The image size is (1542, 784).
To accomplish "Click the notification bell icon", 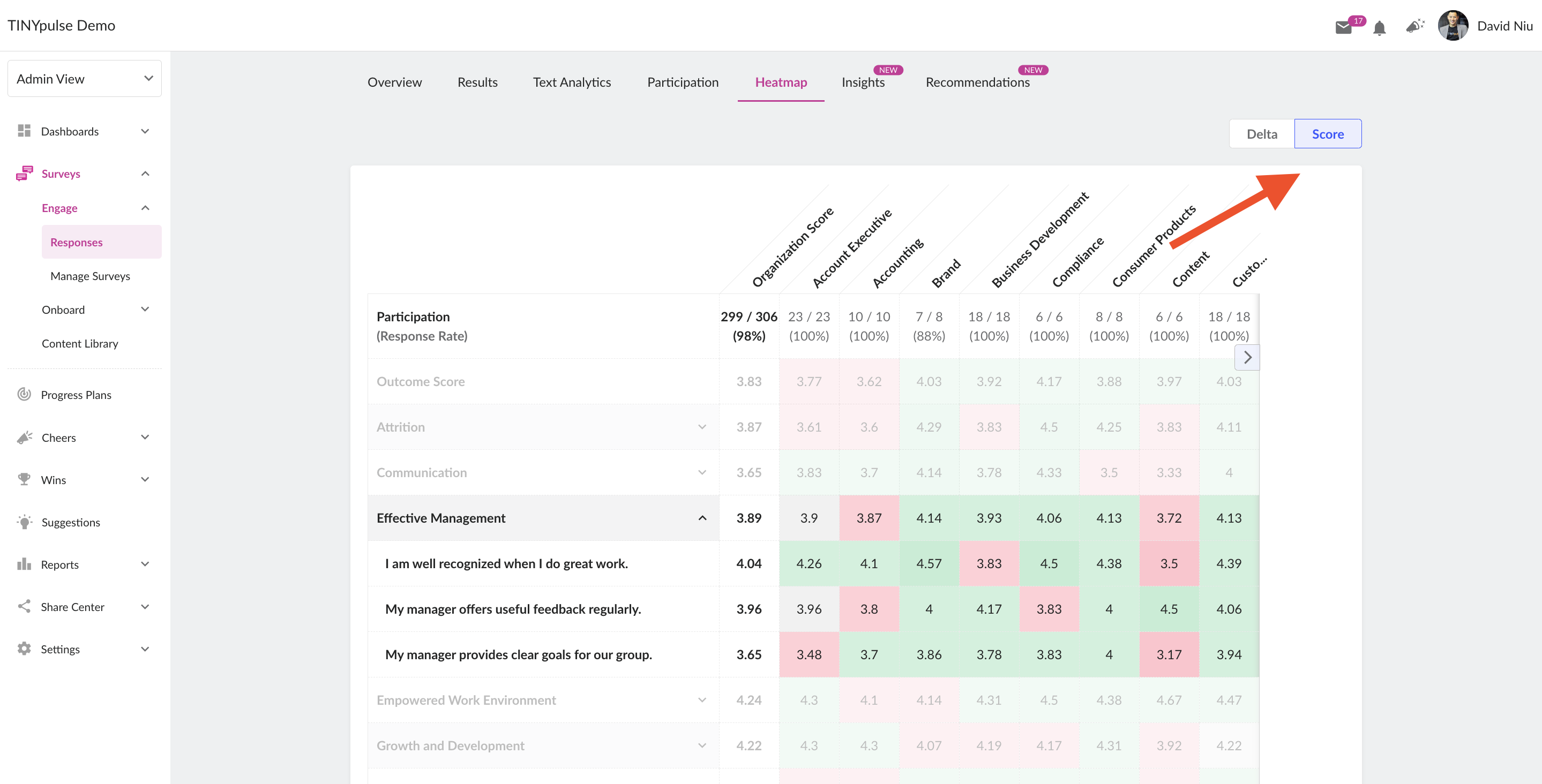I will [x=1380, y=27].
